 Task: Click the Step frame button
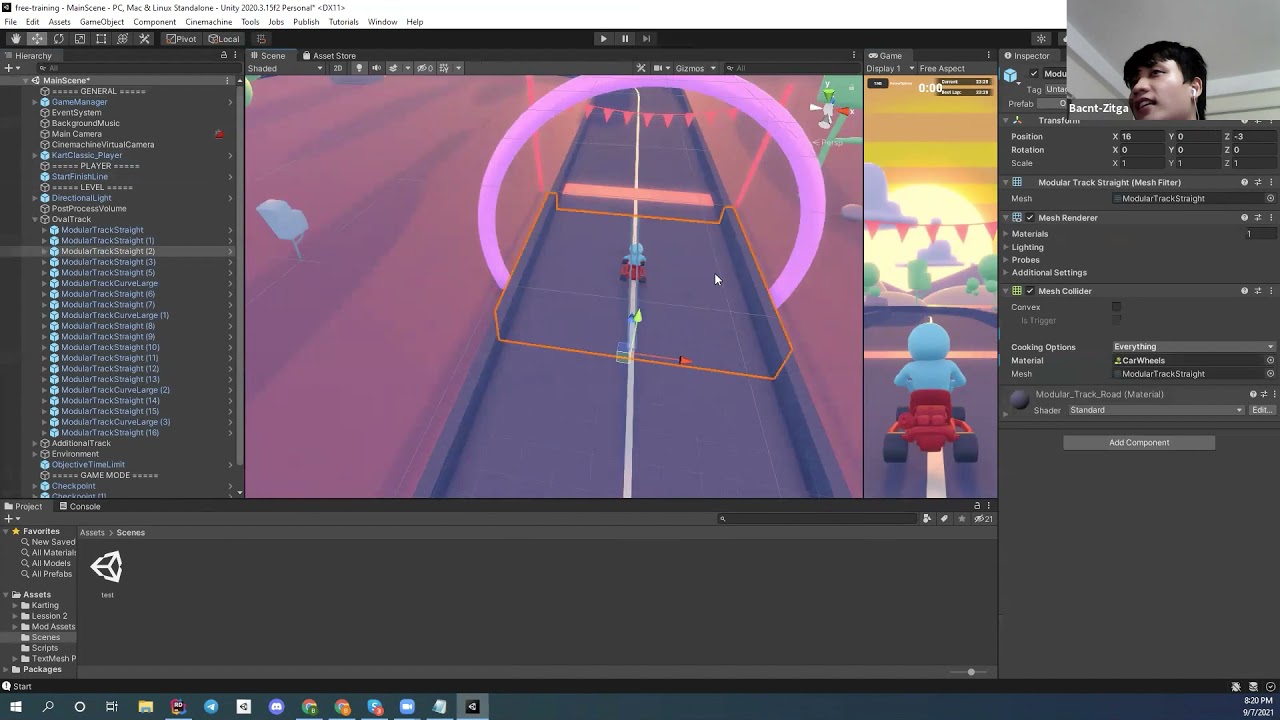pos(646,39)
